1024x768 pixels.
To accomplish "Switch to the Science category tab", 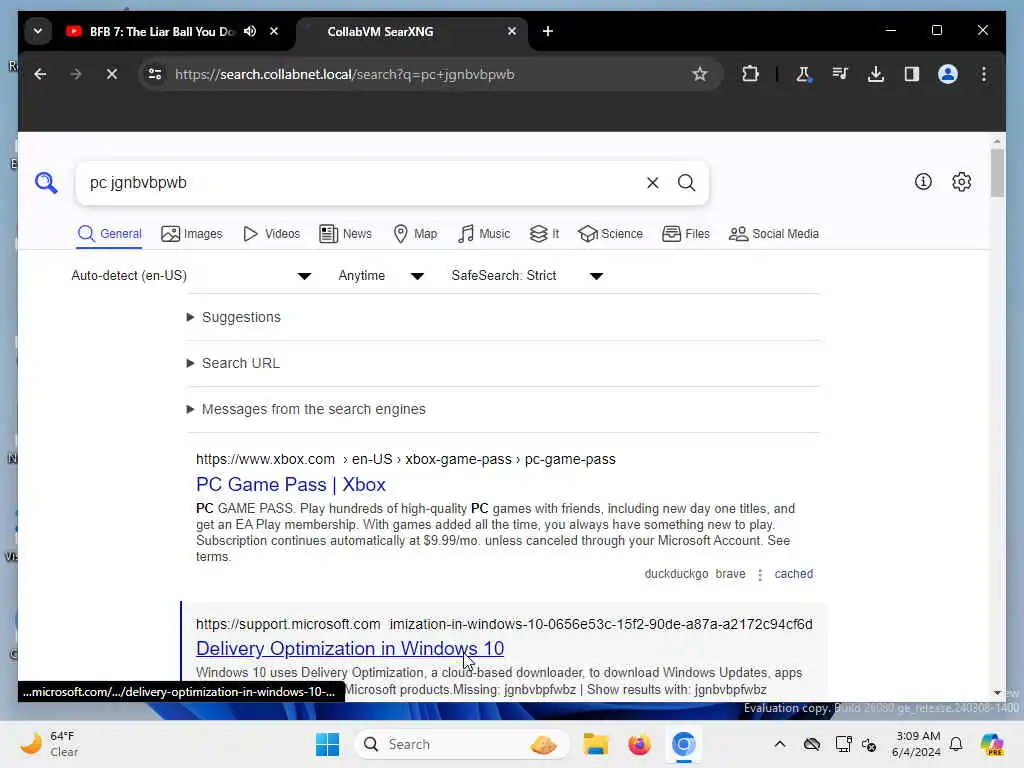I will point(610,234).
